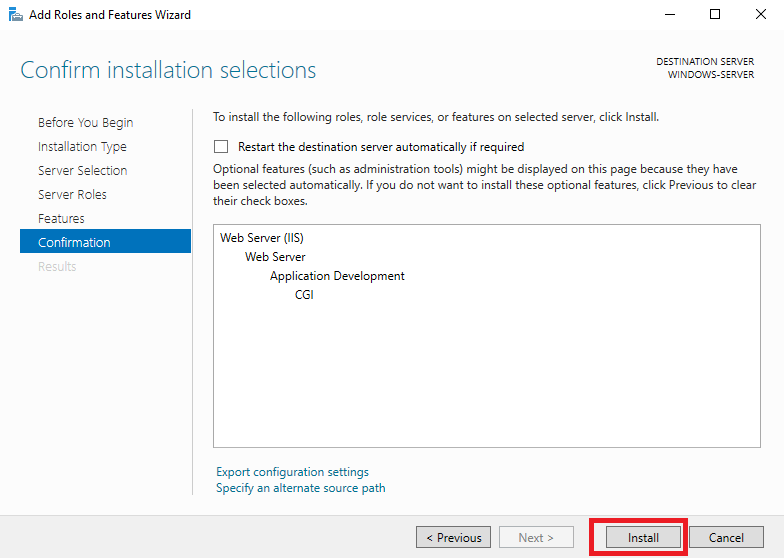Go back with the Previous button
The image size is (784, 558).
point(454,538)
